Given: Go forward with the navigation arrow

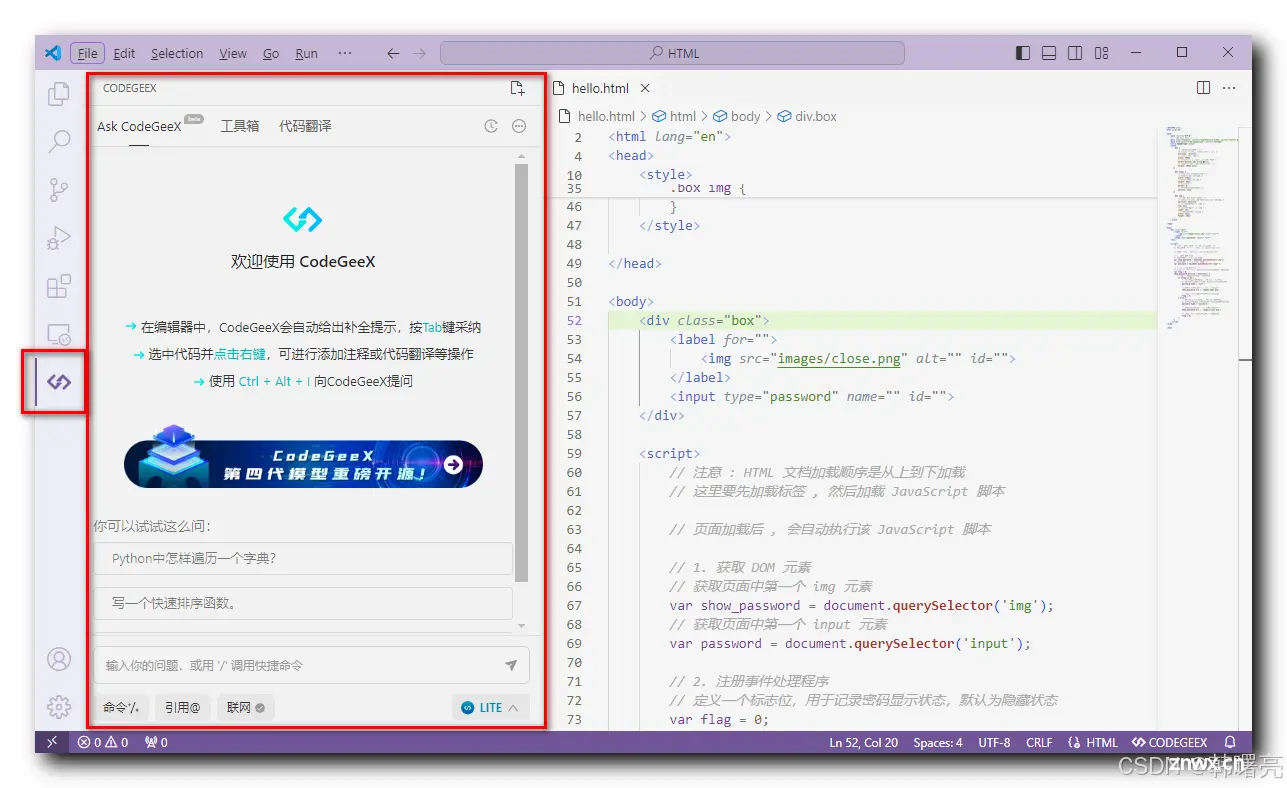Looking at the screenshot, I should tap(420, 53).
